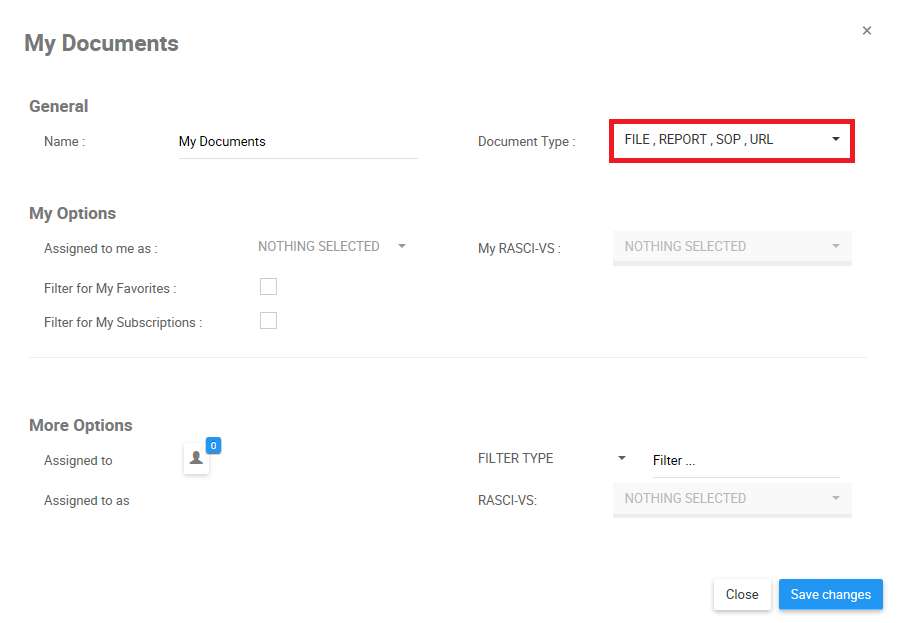Click the Save changes button
The image size is (898, 623).
(830, 594)
